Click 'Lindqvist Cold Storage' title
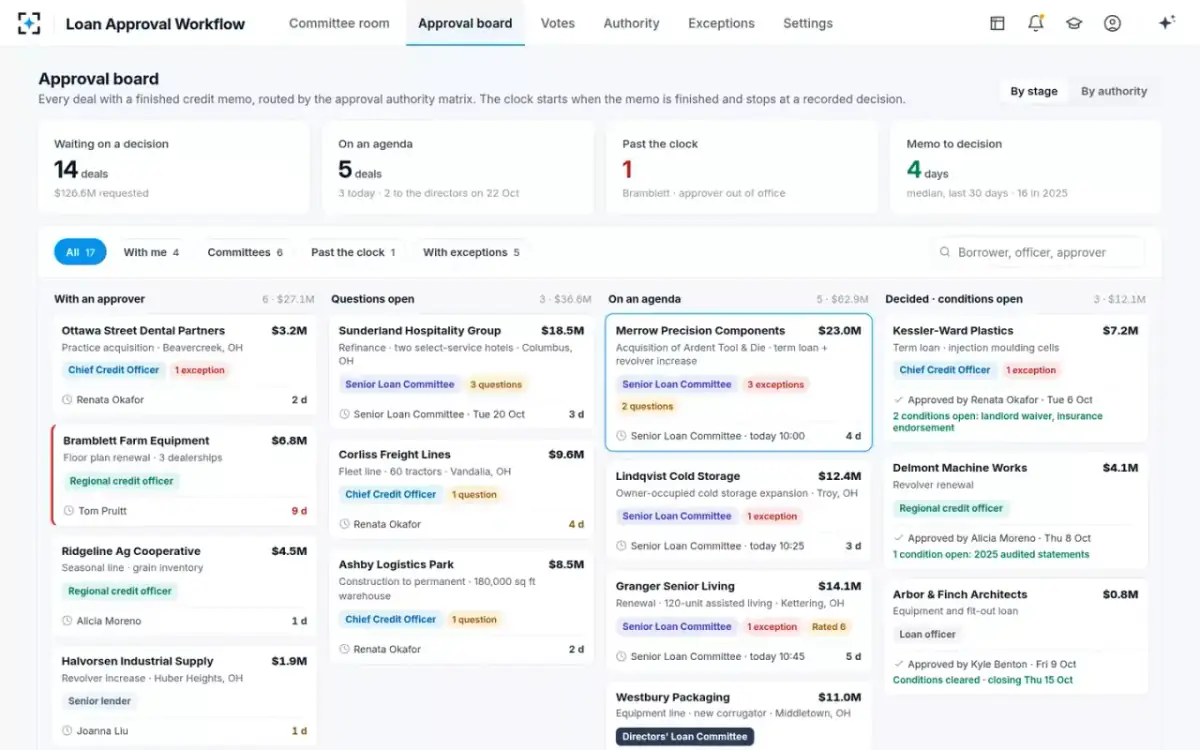 (678, 477)
